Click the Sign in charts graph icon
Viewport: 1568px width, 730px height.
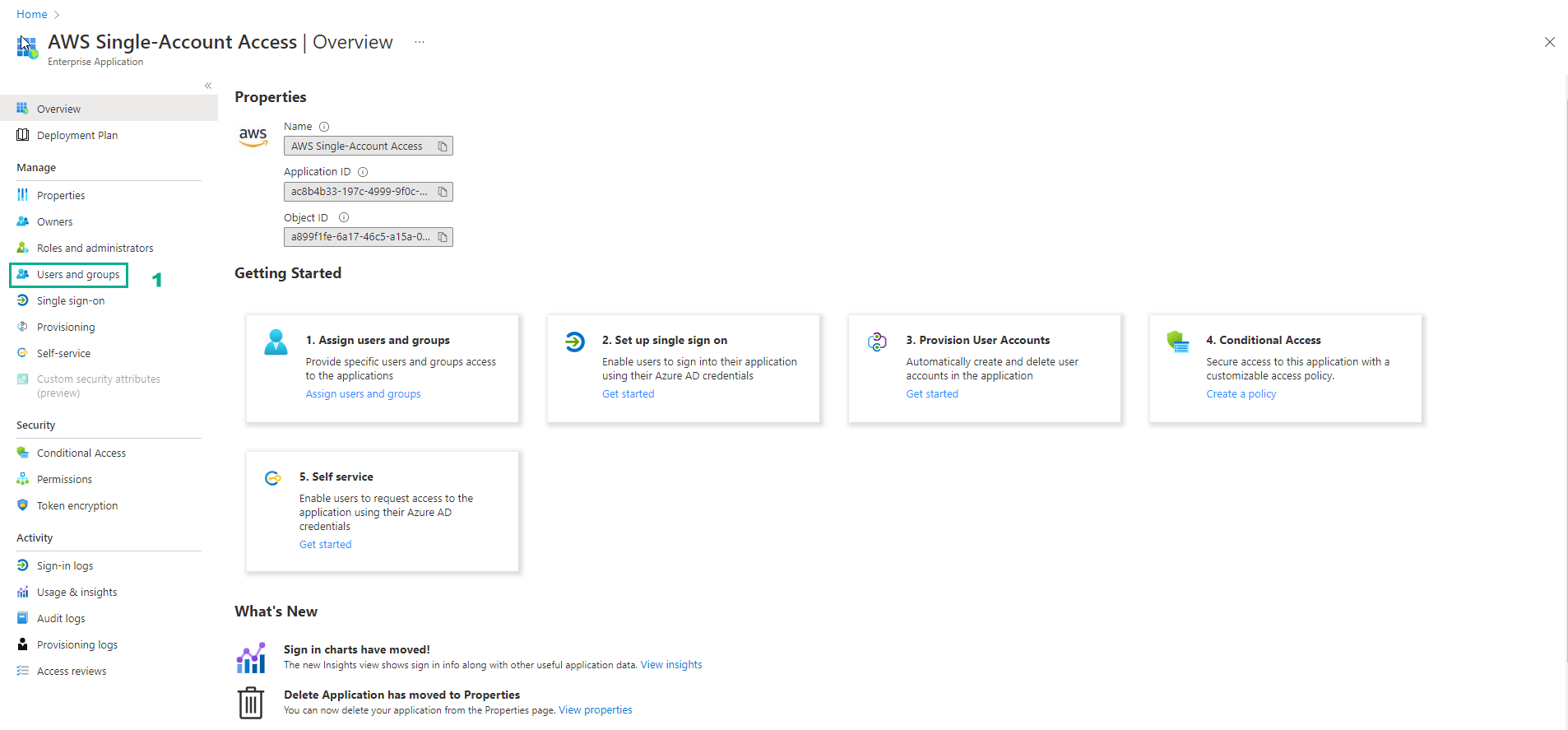point(251,658)
